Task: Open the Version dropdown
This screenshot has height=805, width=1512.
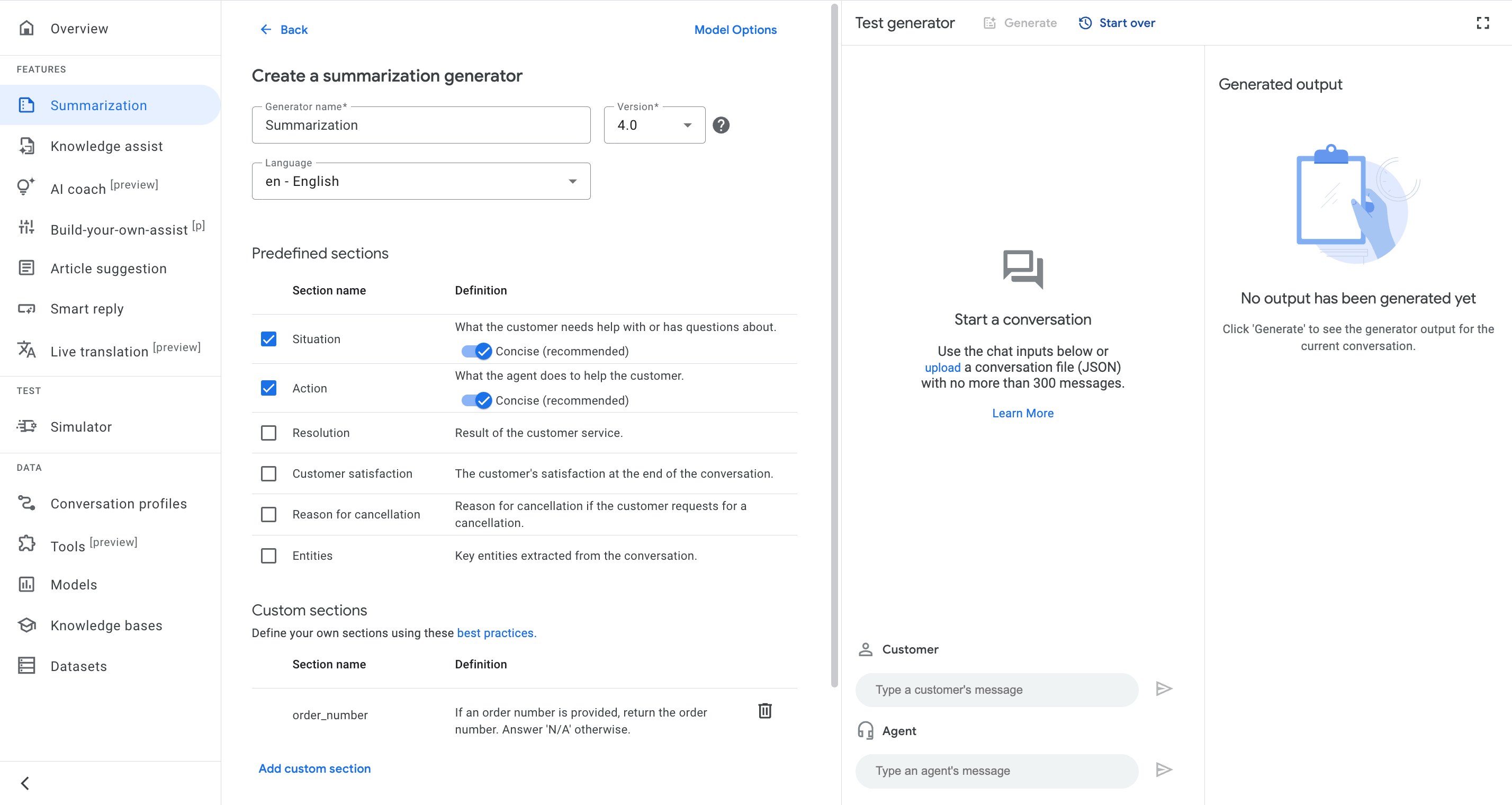Action: [654, 125]
